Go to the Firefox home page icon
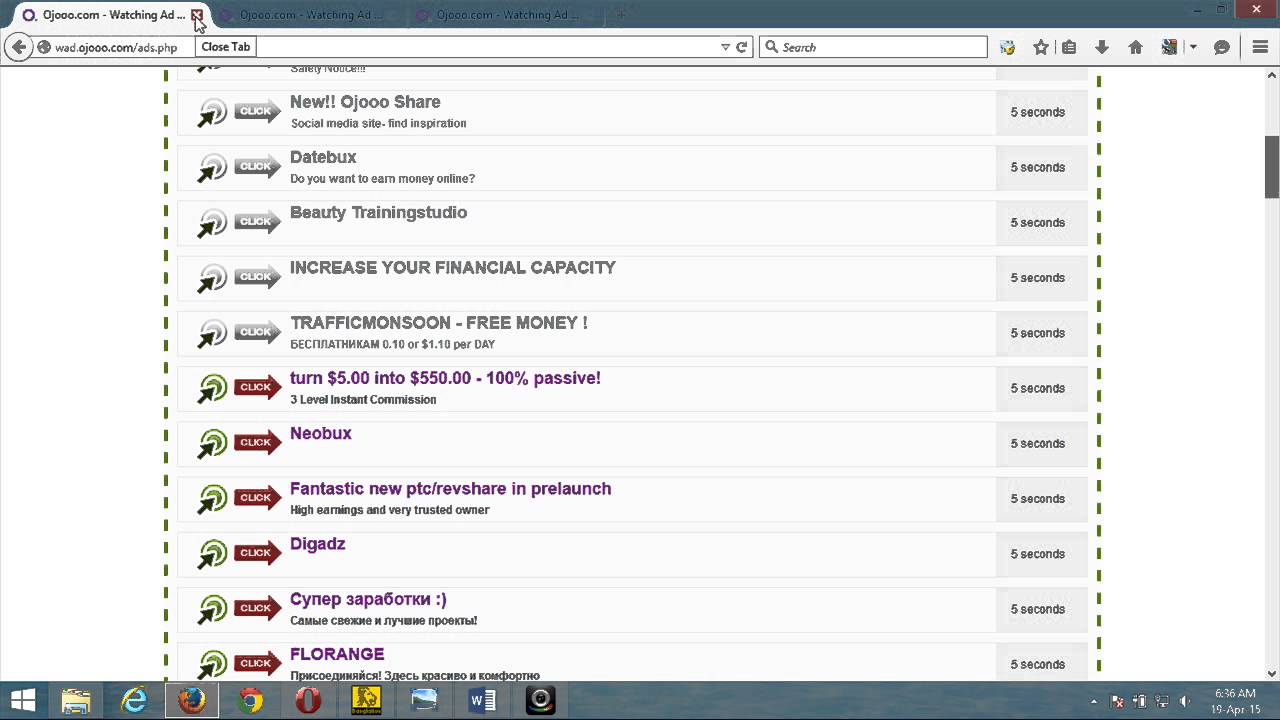 point(1135,47)
